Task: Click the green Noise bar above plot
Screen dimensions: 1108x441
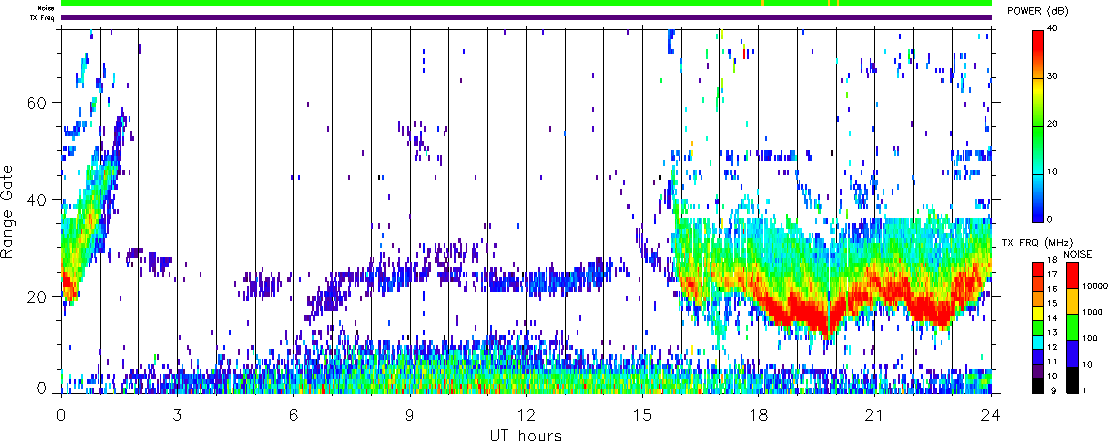Action: (x=526, y=4)
